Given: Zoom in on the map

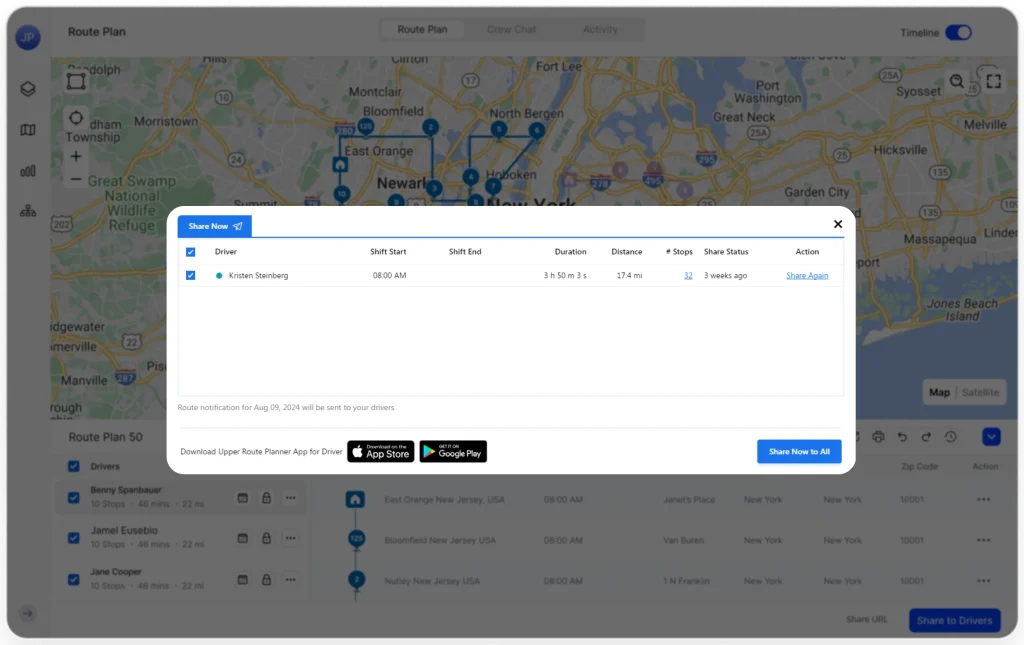Looking at the screenshot, I should pos(76,156).
